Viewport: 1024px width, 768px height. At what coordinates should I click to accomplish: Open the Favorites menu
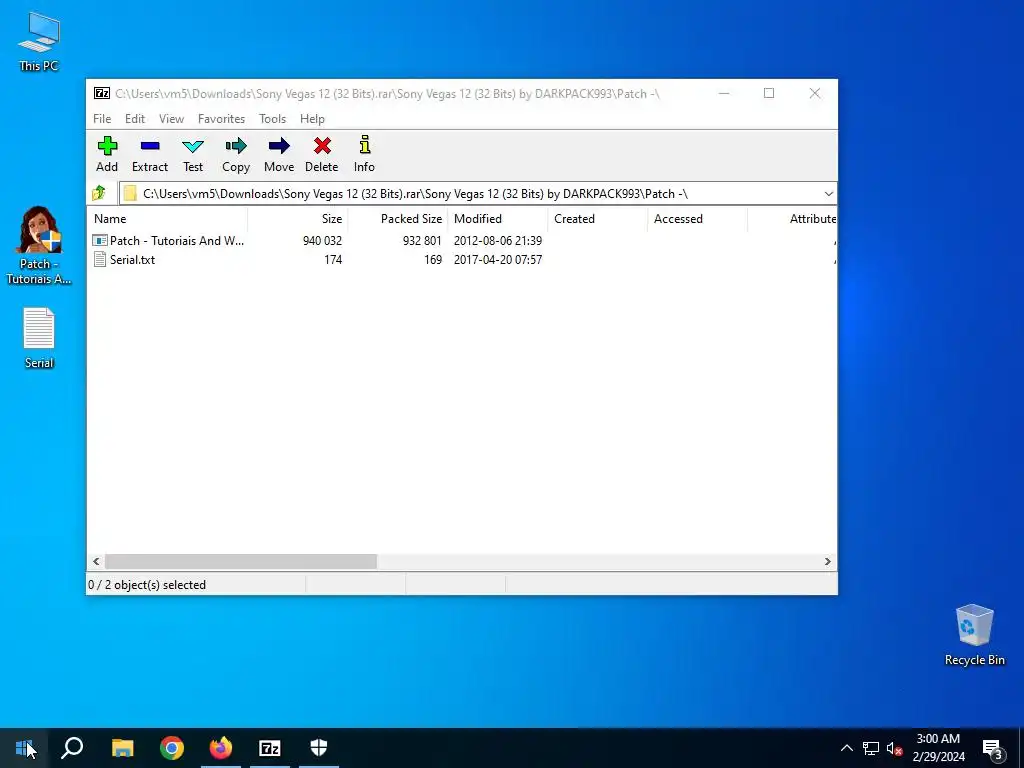pos(221,119)
